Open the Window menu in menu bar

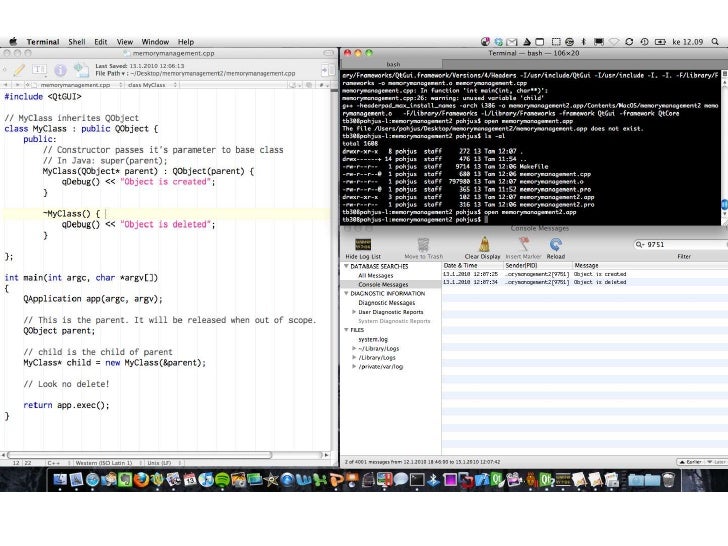pos(155,42)
